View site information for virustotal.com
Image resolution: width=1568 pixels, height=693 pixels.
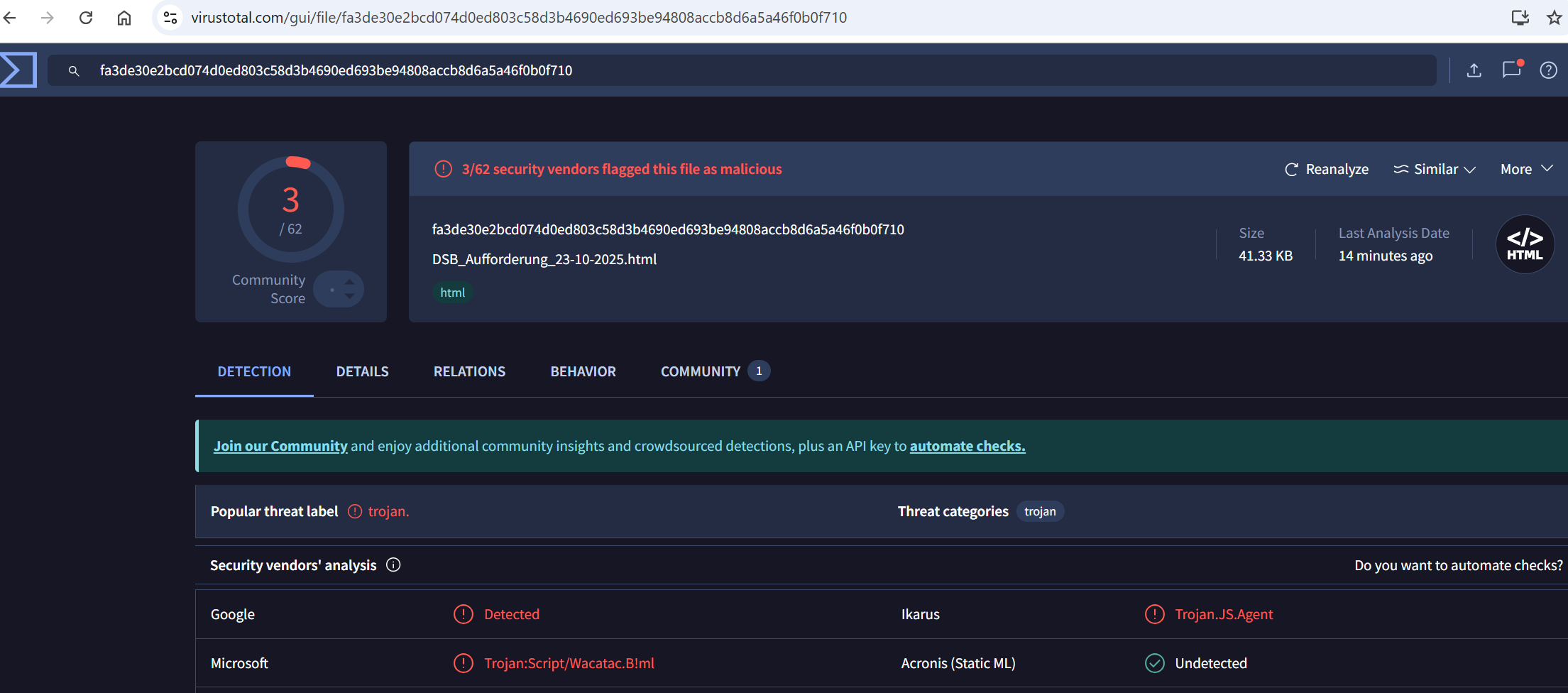[x=170, y=18]
